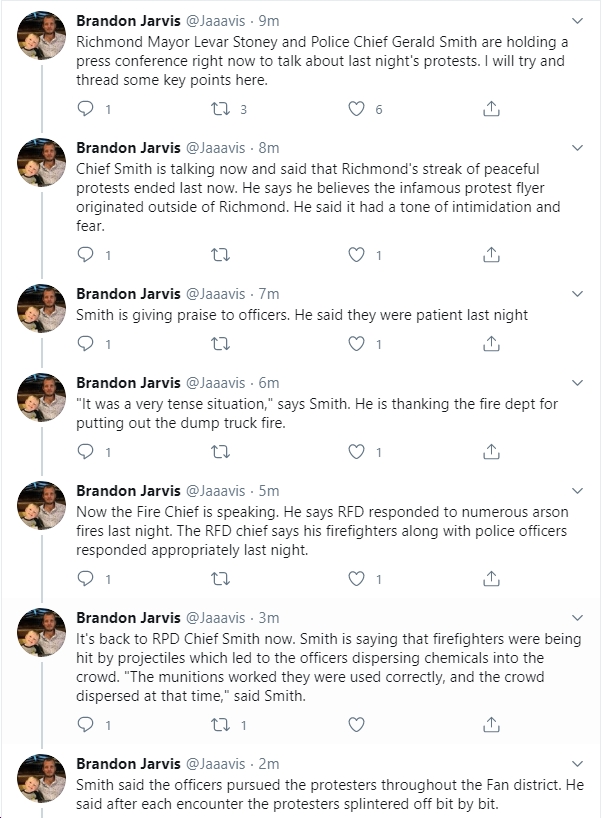Reply to the 9m press conference tweet
This screenshot has width=615, height=818.
(x=86, y=109)
